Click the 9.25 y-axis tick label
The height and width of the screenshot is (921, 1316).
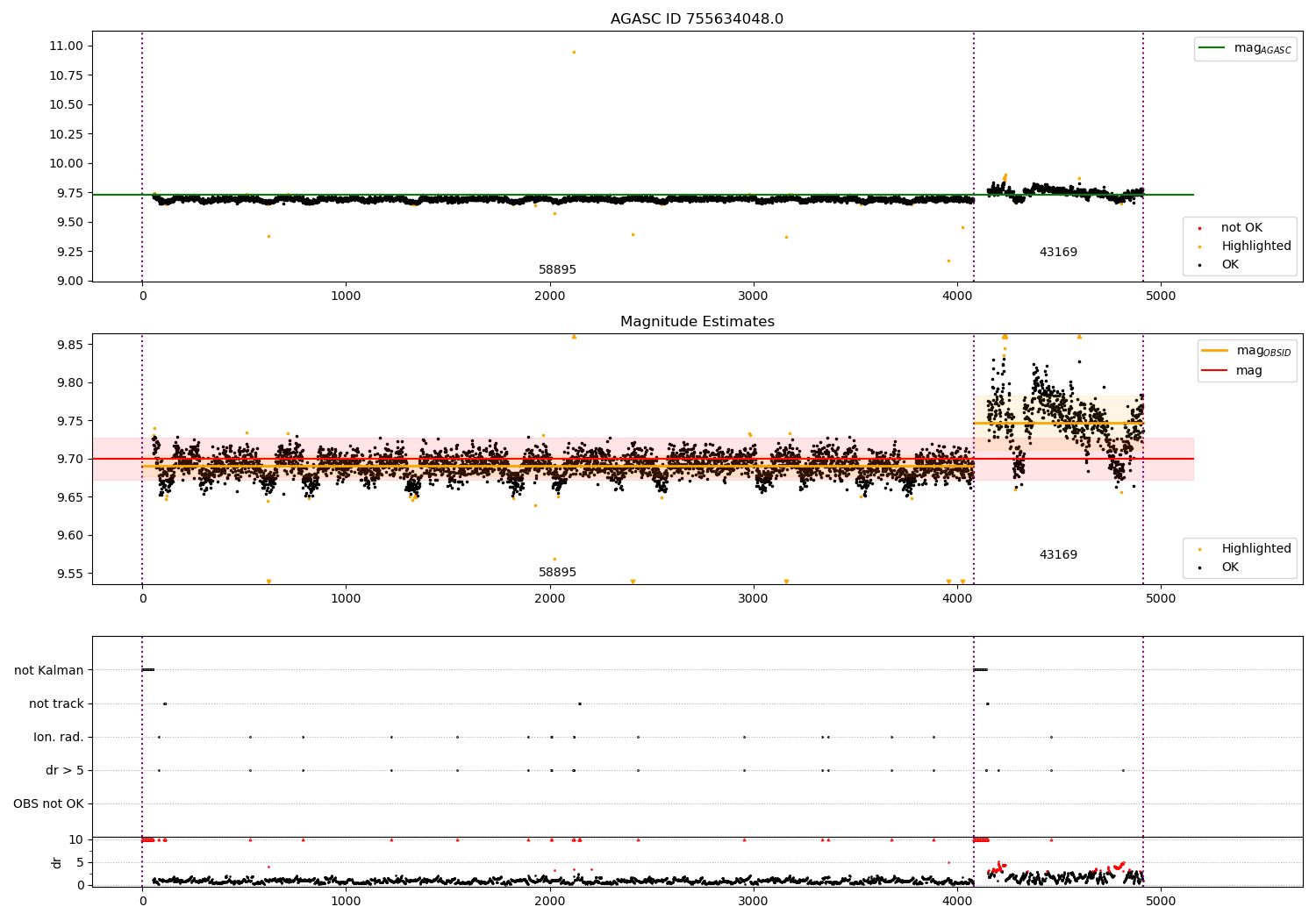tap(70, 252)
